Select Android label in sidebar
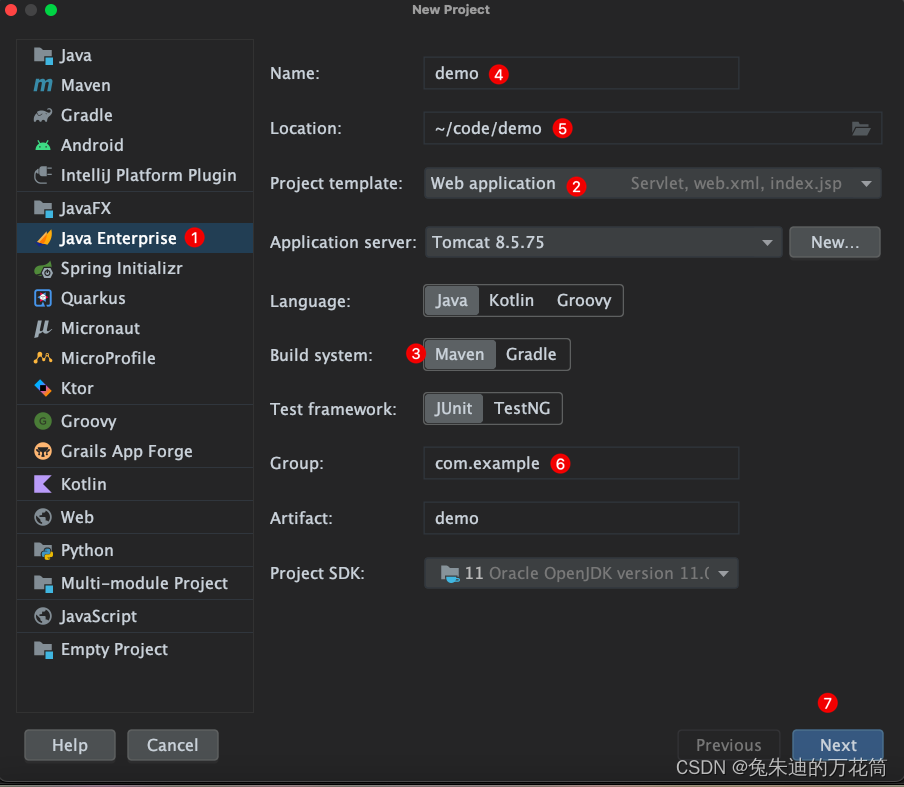The image size is (904, 787). tap(92, 145)
